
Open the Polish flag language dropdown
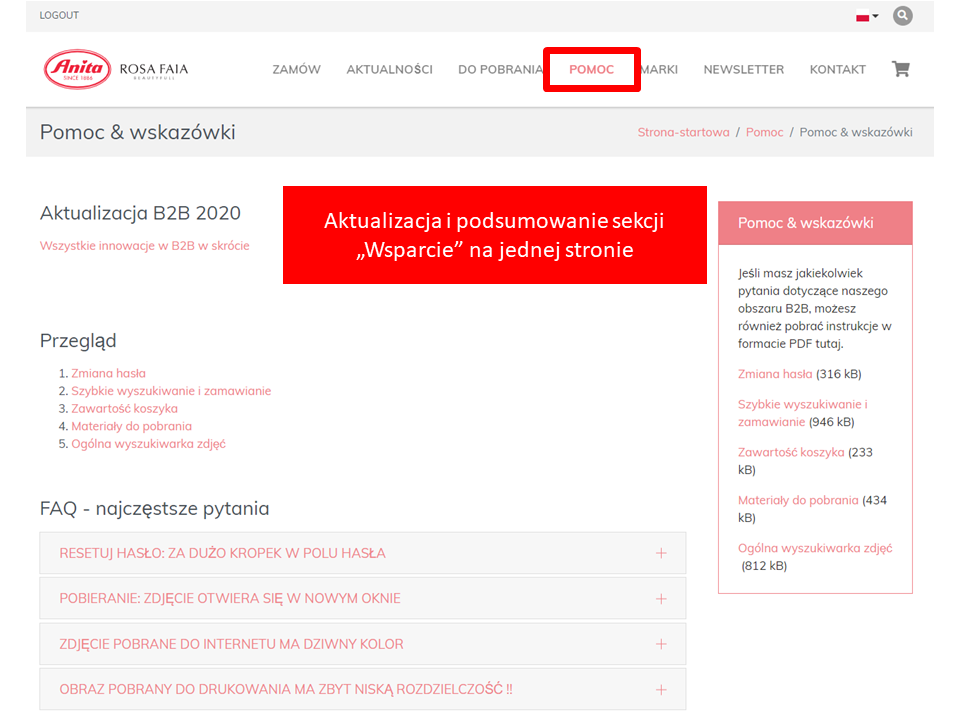click(x=866, y=16)
